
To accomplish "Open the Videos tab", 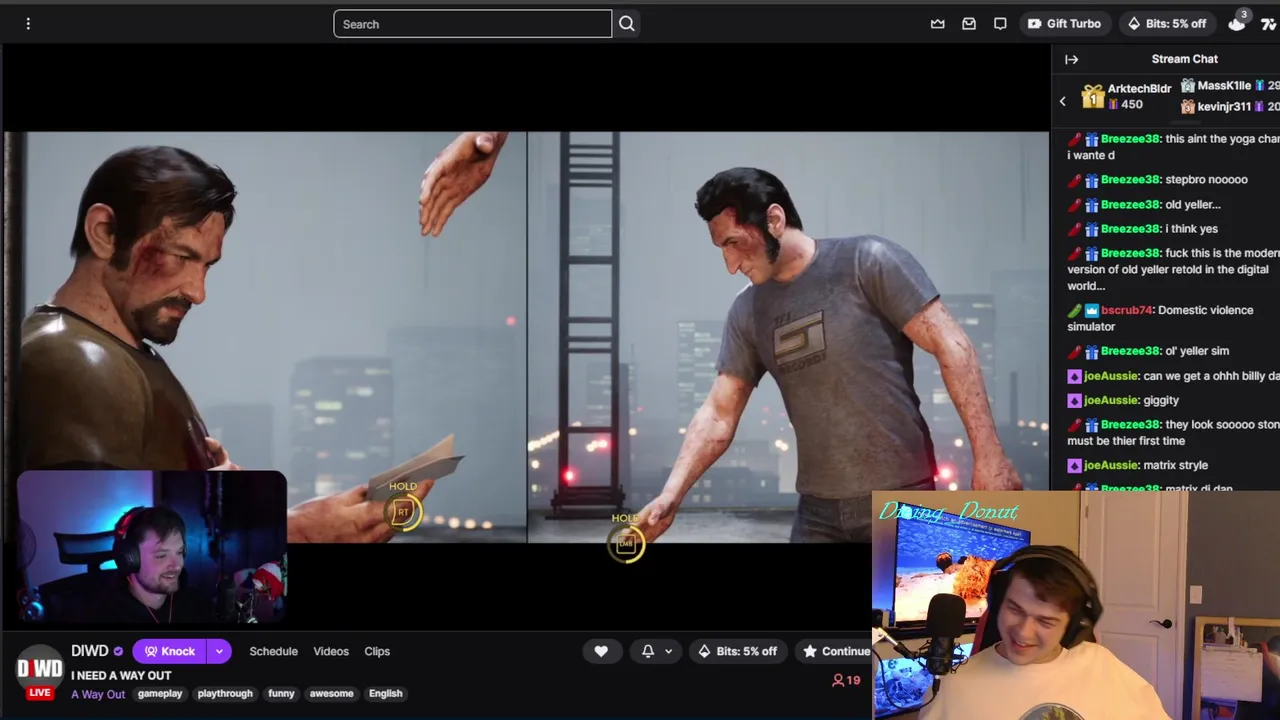I will coord(331,651).
